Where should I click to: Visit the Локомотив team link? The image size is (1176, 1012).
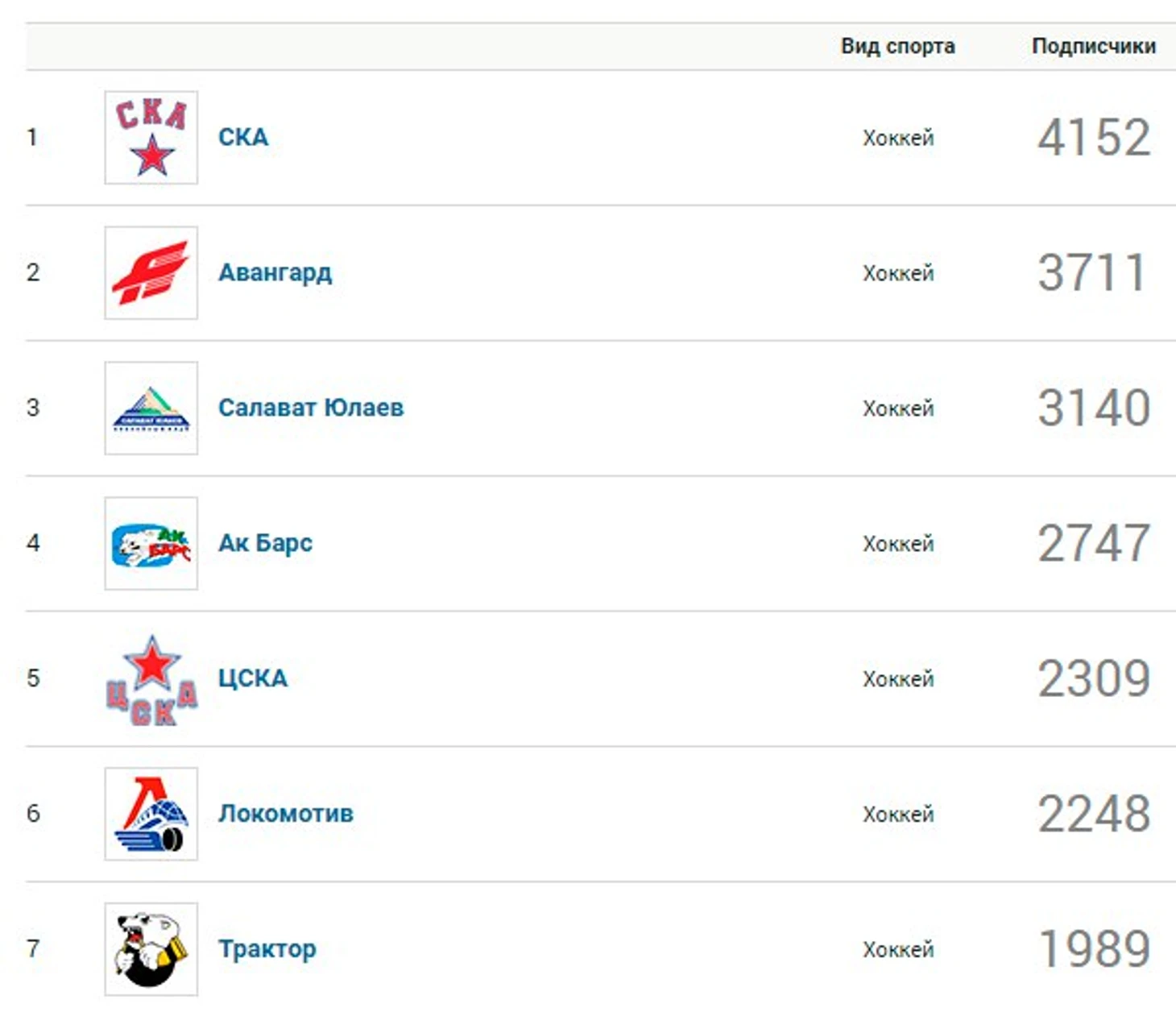(x=286, y=814)
